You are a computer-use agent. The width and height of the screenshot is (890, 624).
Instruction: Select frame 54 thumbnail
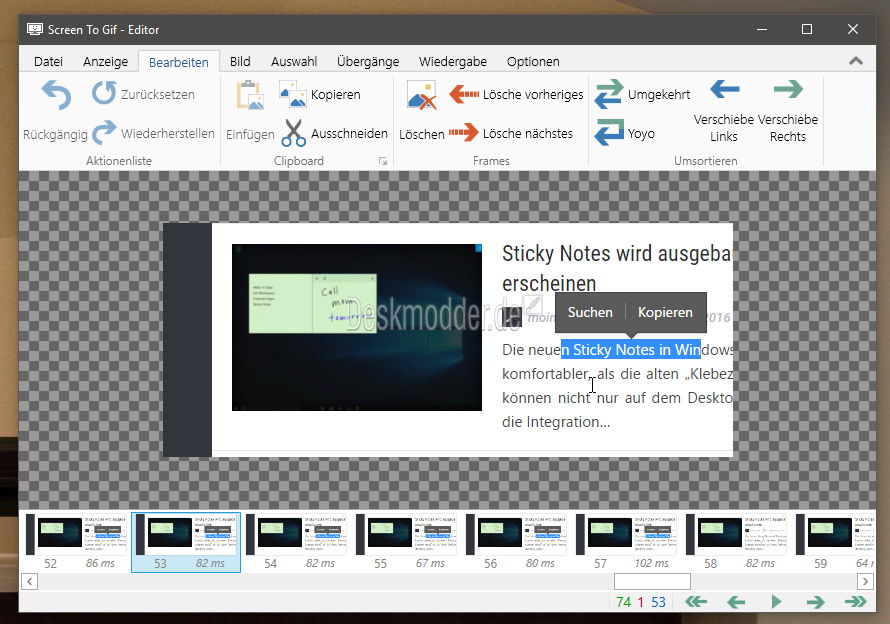(x=296, y=542)
